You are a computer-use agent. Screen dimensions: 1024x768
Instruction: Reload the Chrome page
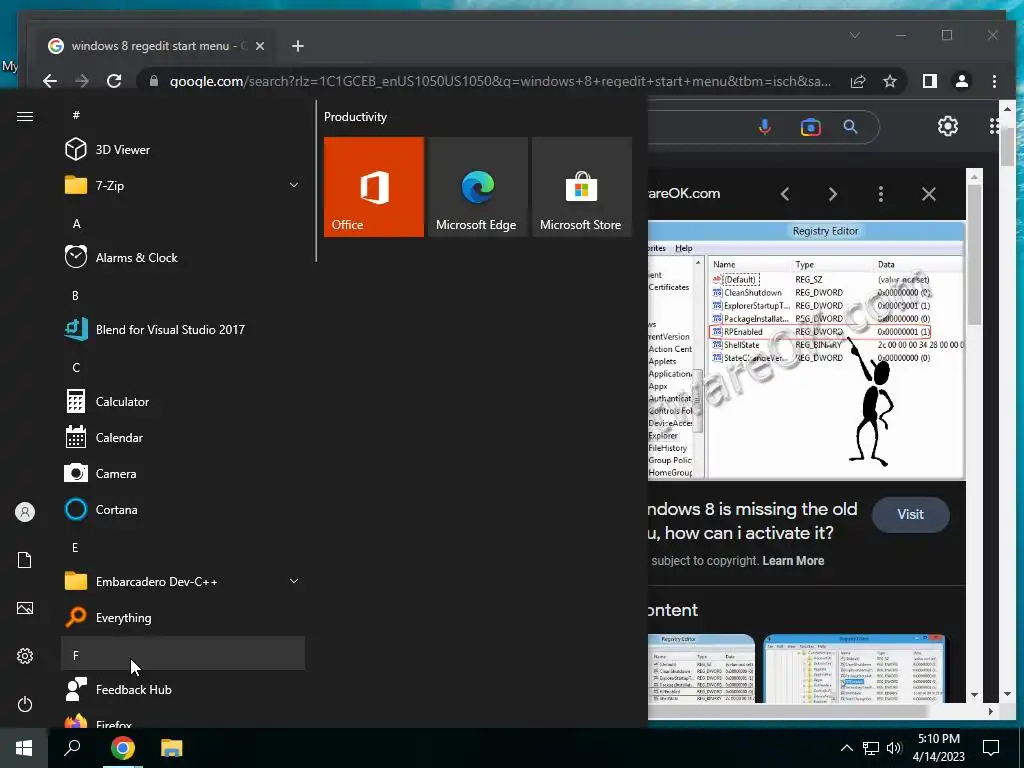(114, 81)
